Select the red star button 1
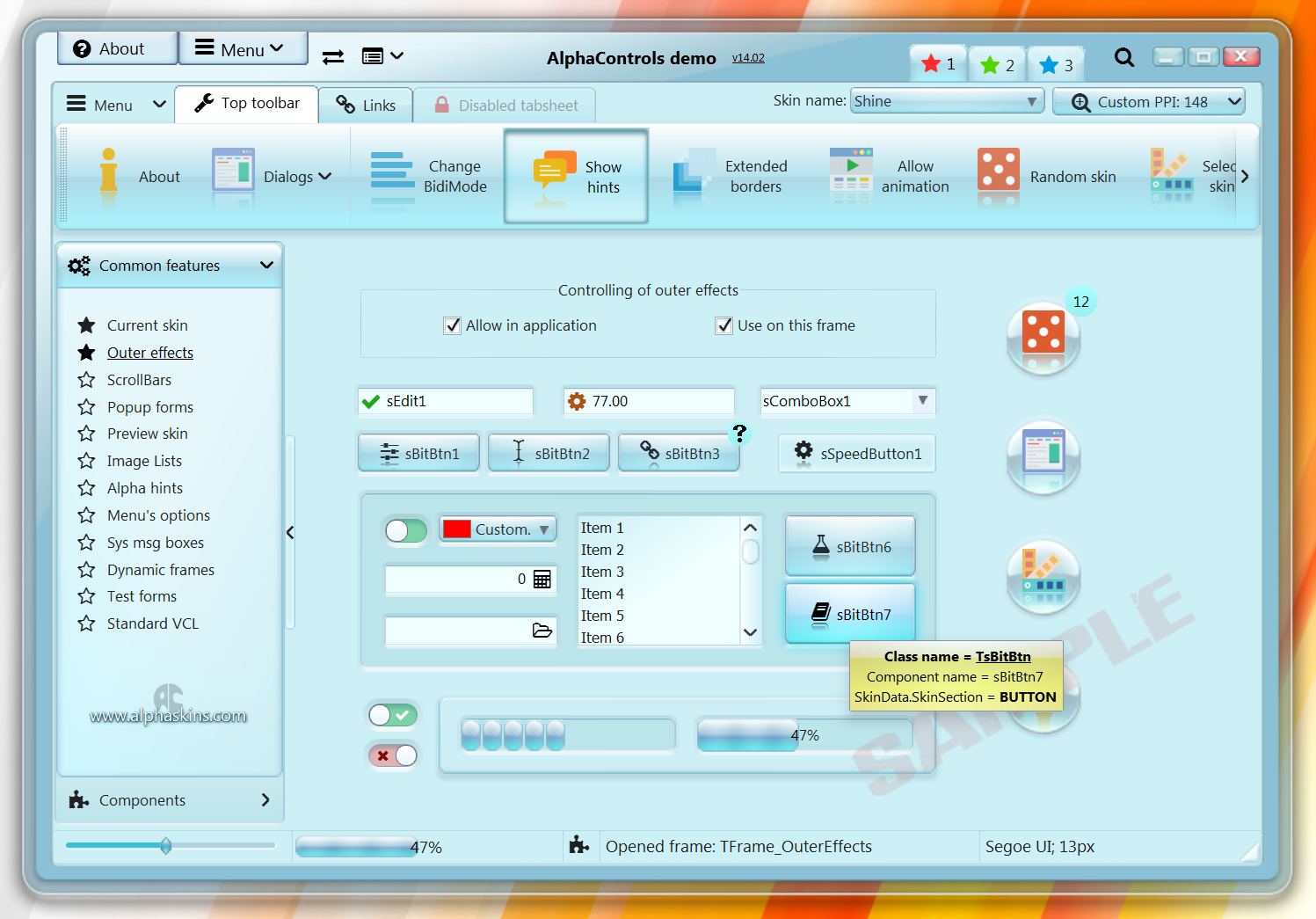The image size is (1316, 919). pyautogui.click(x=938, y=64)
